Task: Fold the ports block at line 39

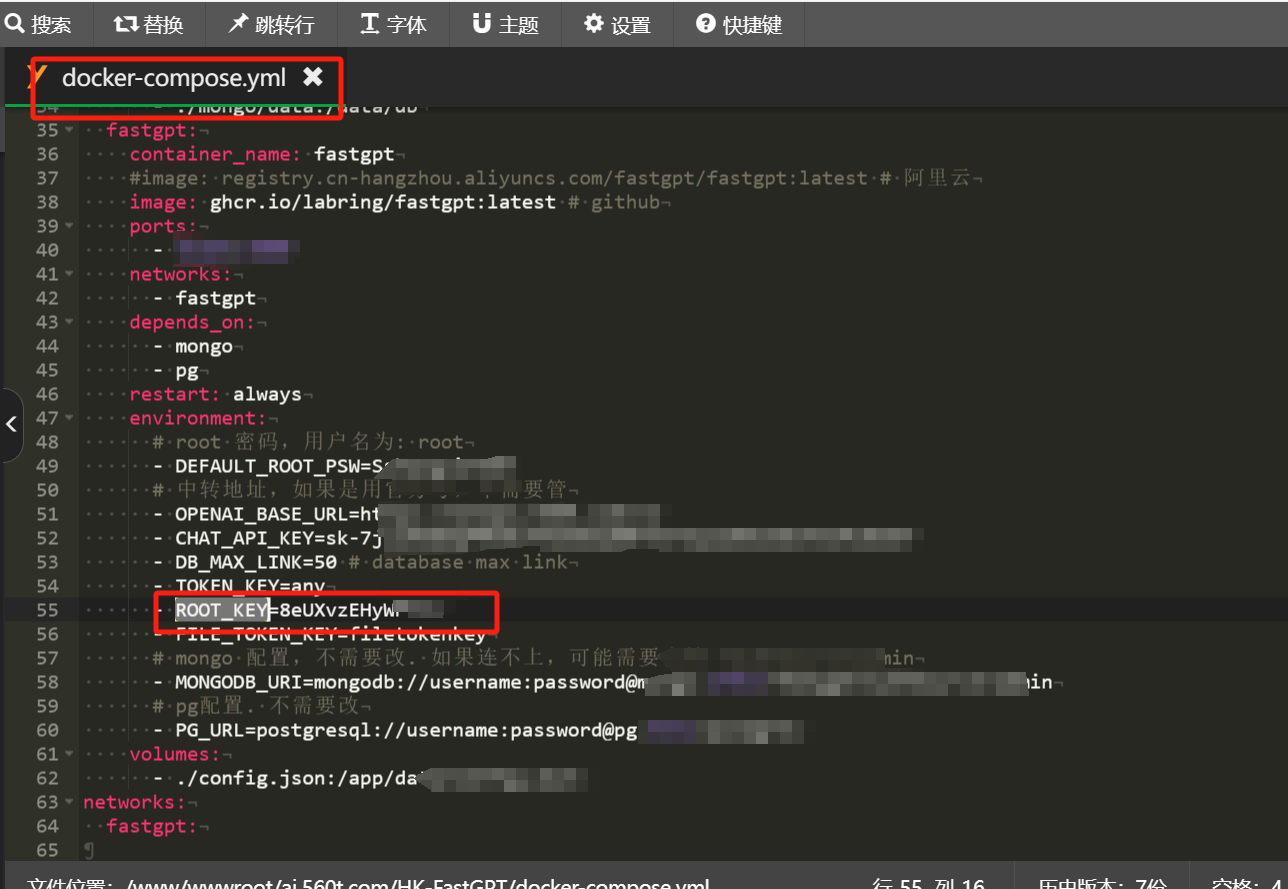Action: click(x=68, y=226)
